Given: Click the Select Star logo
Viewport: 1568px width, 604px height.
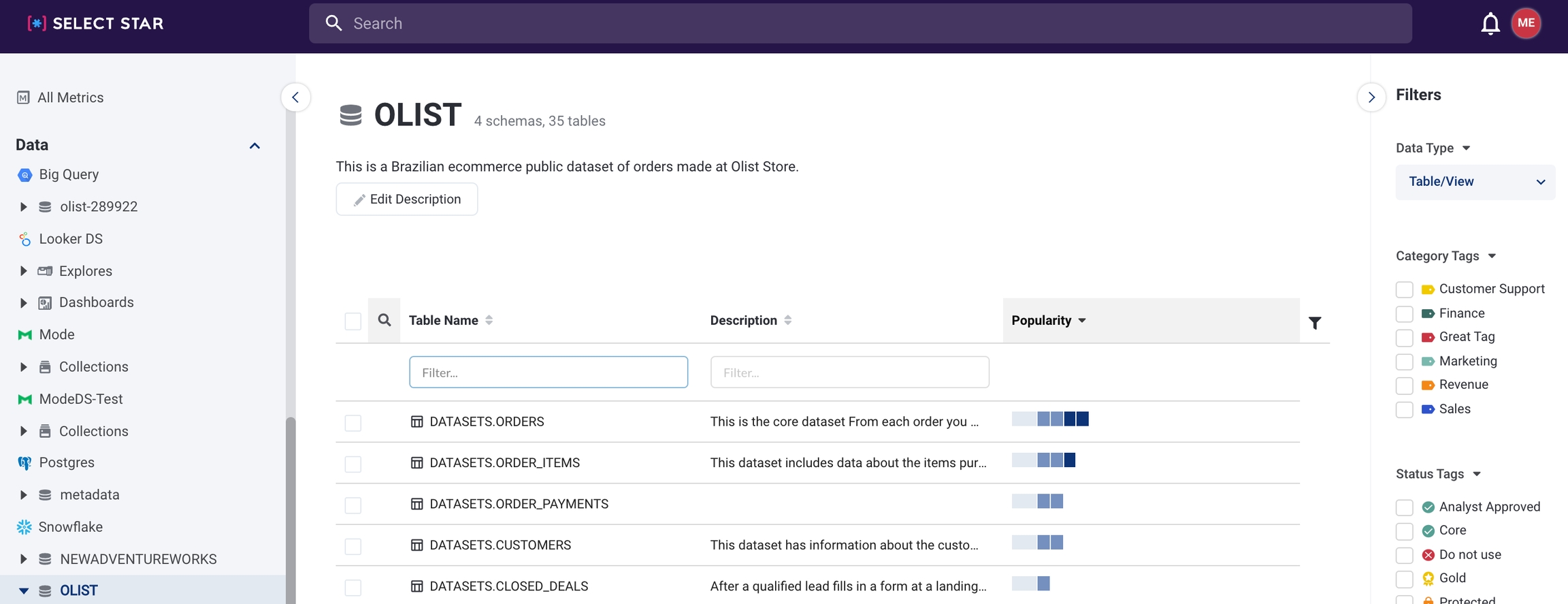Looking at the screenshot, I should (x=96, y=24).
